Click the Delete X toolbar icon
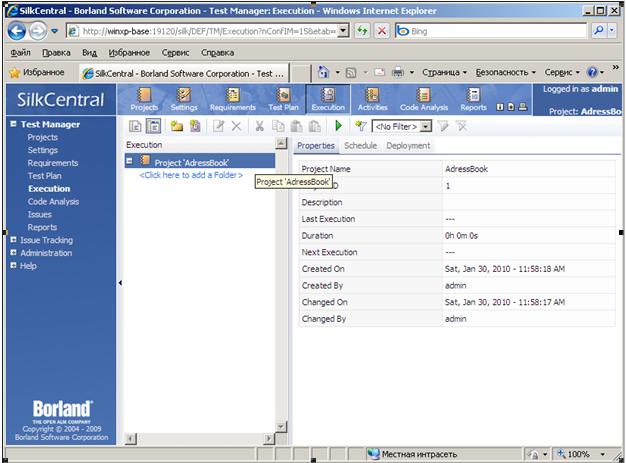 tap(236, 127)
